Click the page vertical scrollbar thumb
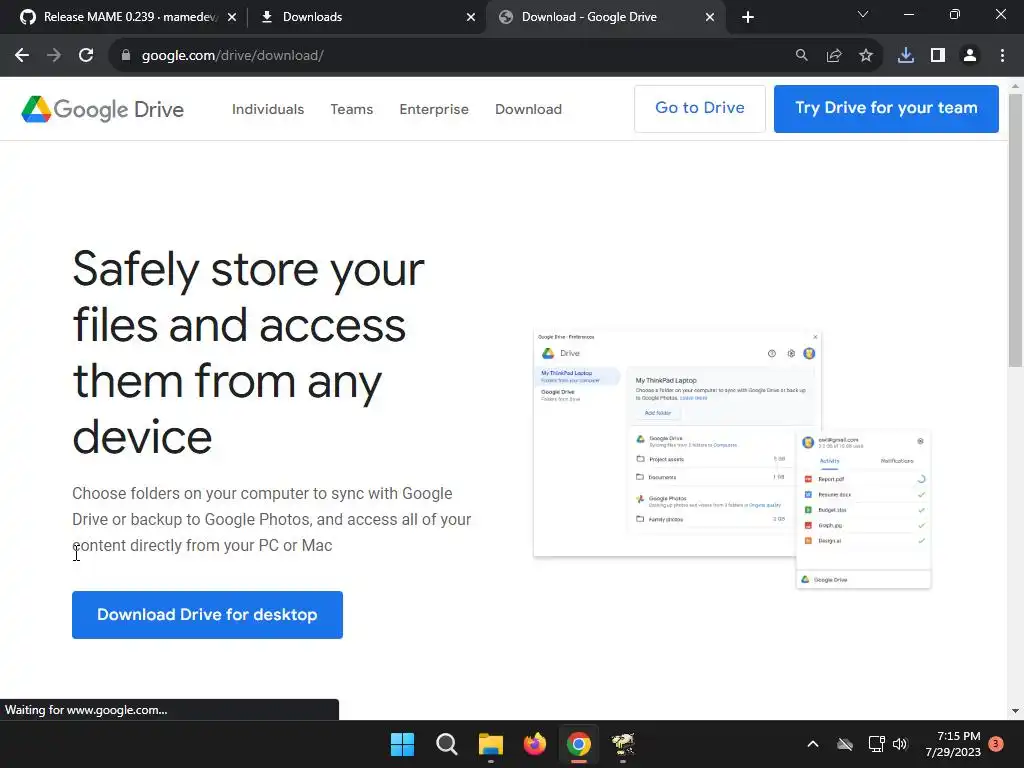 pos(1015,230)
